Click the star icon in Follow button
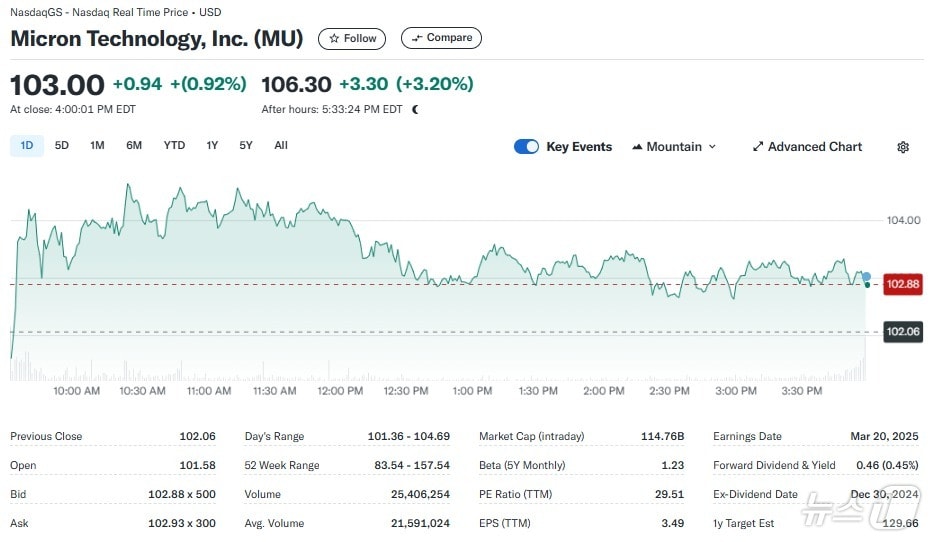931x542 pixels. (335, 38)
